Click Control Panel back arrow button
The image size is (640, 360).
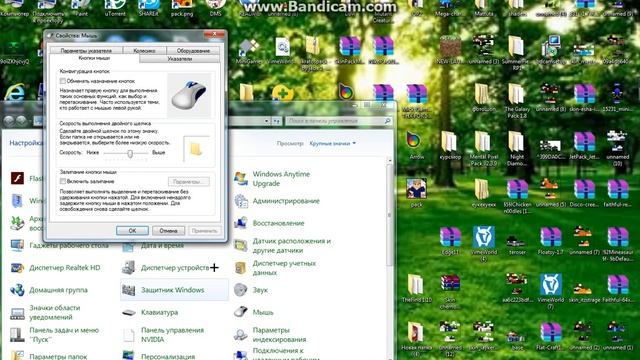[9, 121]
